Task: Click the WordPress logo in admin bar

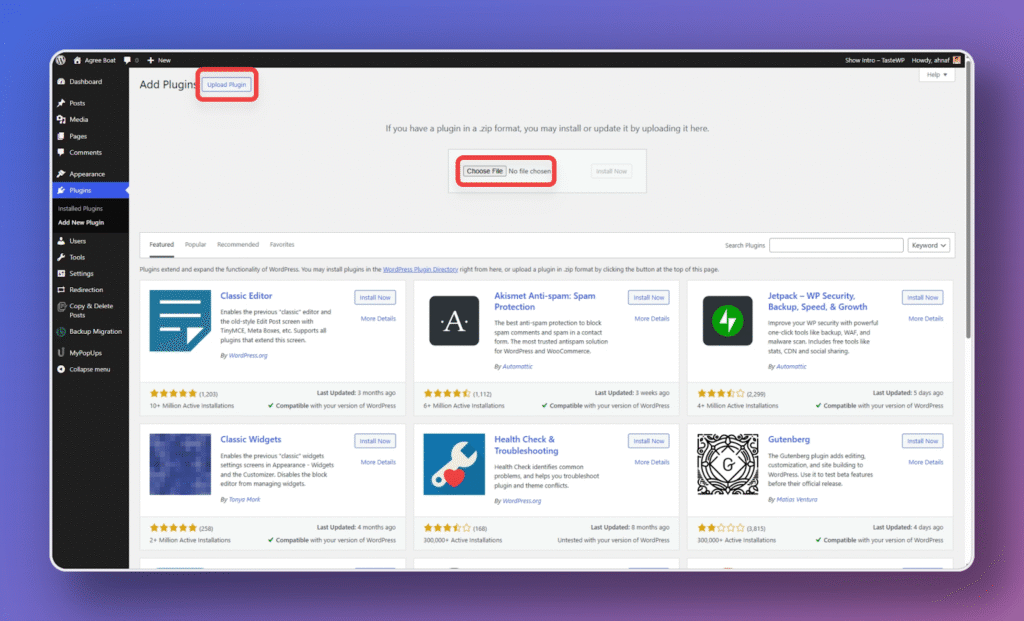Action: tap(61, 60)
